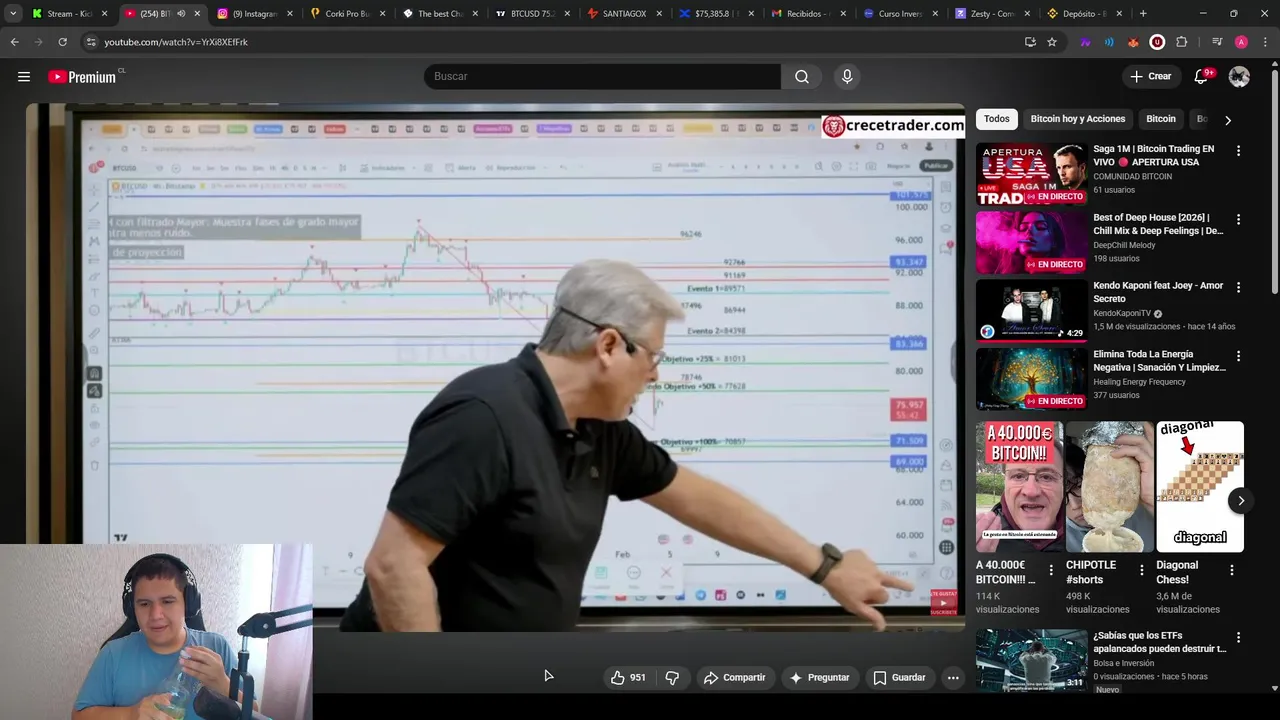The width and height of the screenshot is (1280, 720).
Task: Go to YouTube Premium home logo
Action: [x=82, y=77]
